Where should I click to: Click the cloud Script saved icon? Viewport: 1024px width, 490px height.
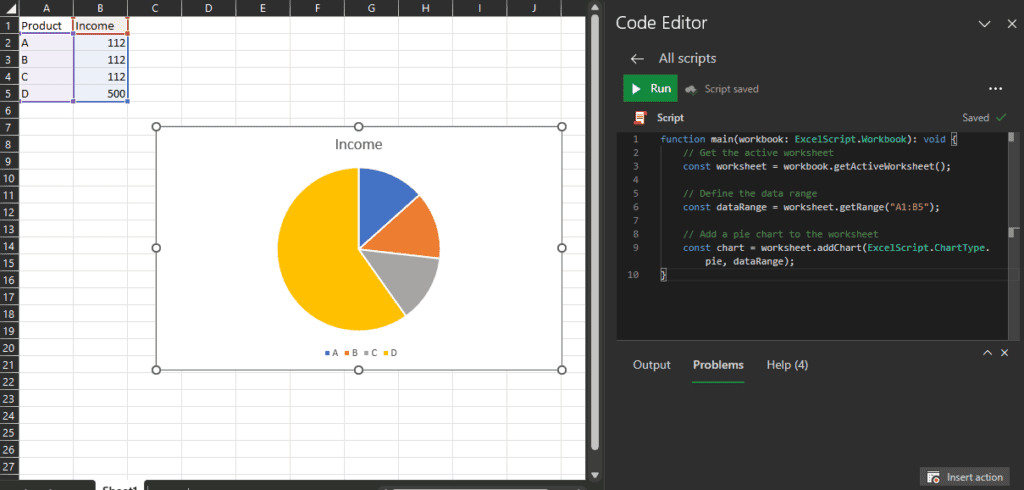[691, 89]
